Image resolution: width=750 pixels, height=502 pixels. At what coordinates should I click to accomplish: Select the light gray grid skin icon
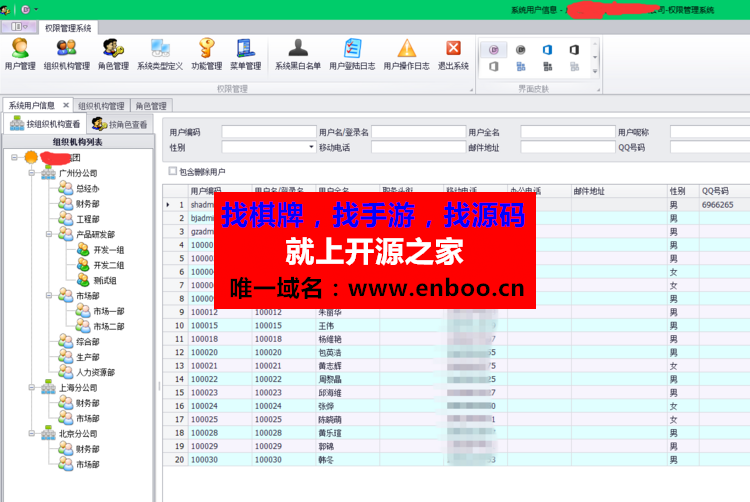pyautogui.click(x=574, y=66)
